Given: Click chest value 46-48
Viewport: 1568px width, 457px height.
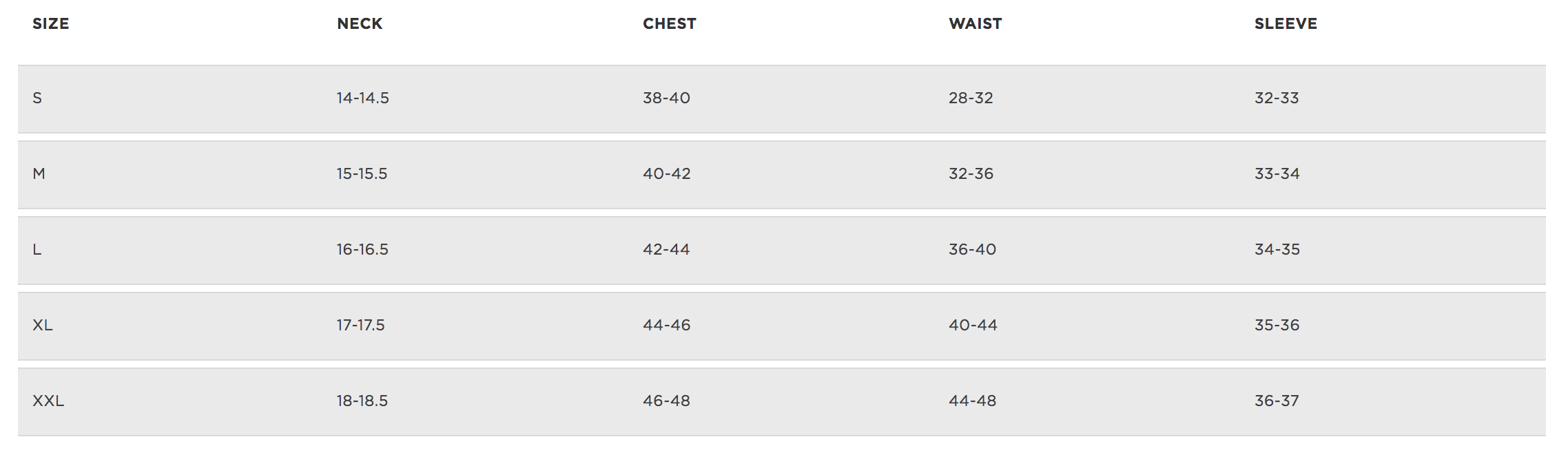Looking at the screenshot, I should click(x=667, y=401).
